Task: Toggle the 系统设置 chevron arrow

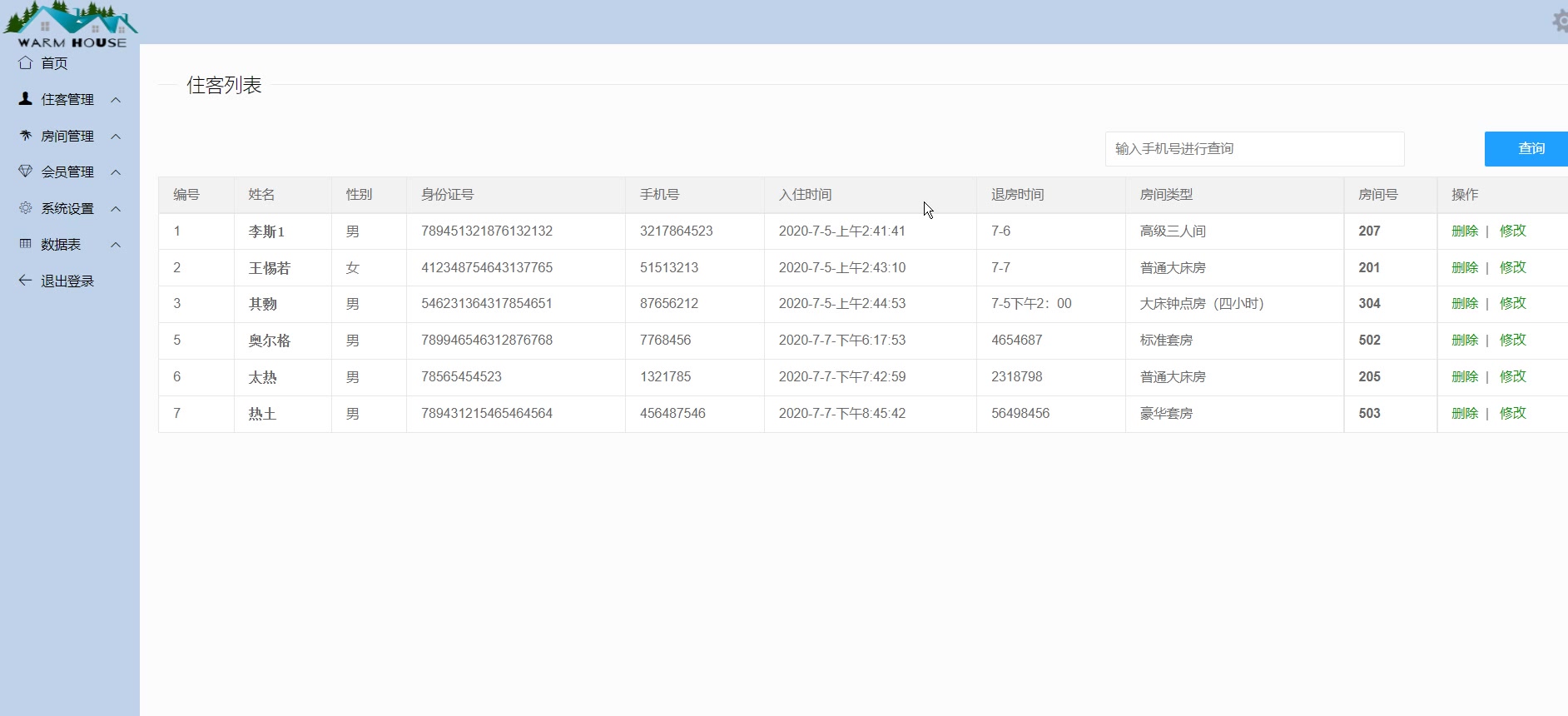Action: tap(116, 209)
